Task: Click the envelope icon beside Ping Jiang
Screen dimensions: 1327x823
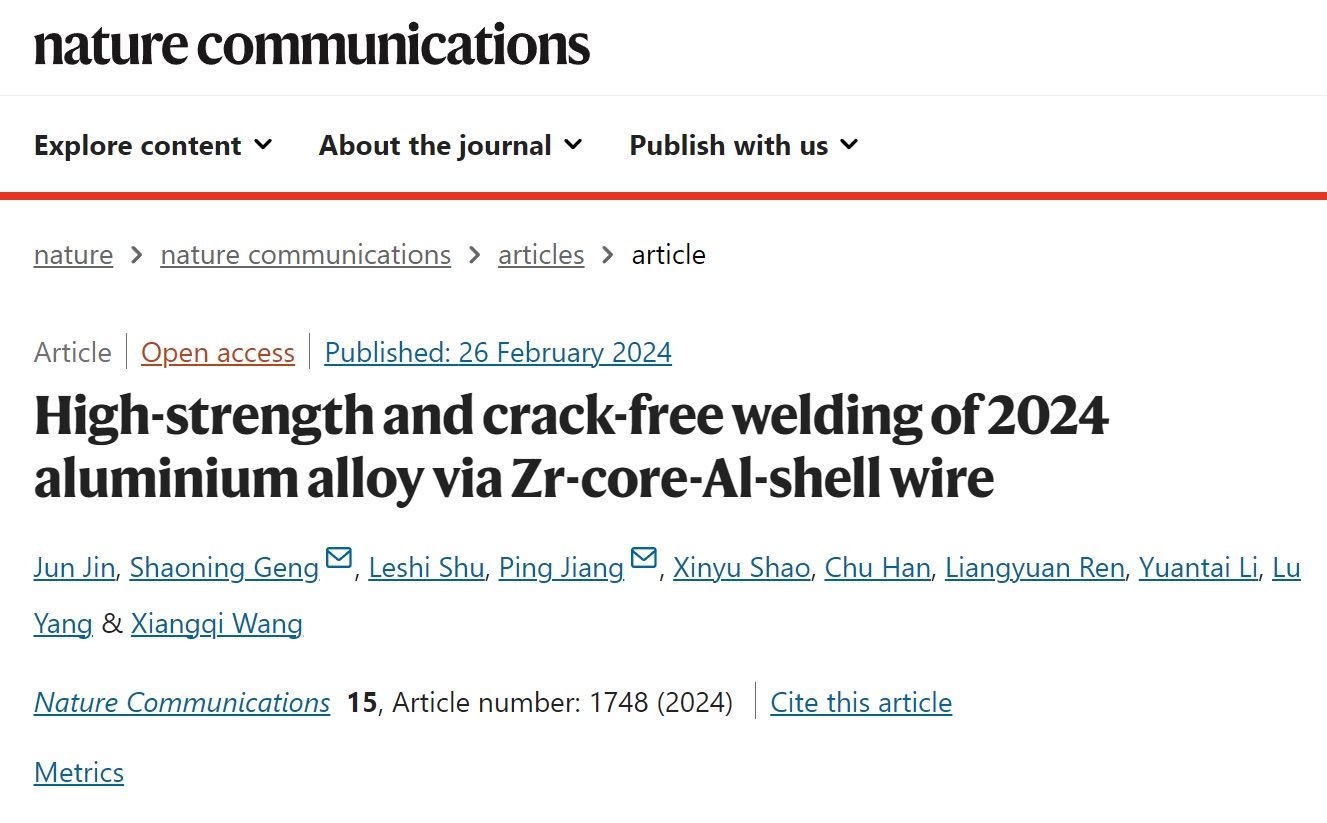Action: (644, 558)
